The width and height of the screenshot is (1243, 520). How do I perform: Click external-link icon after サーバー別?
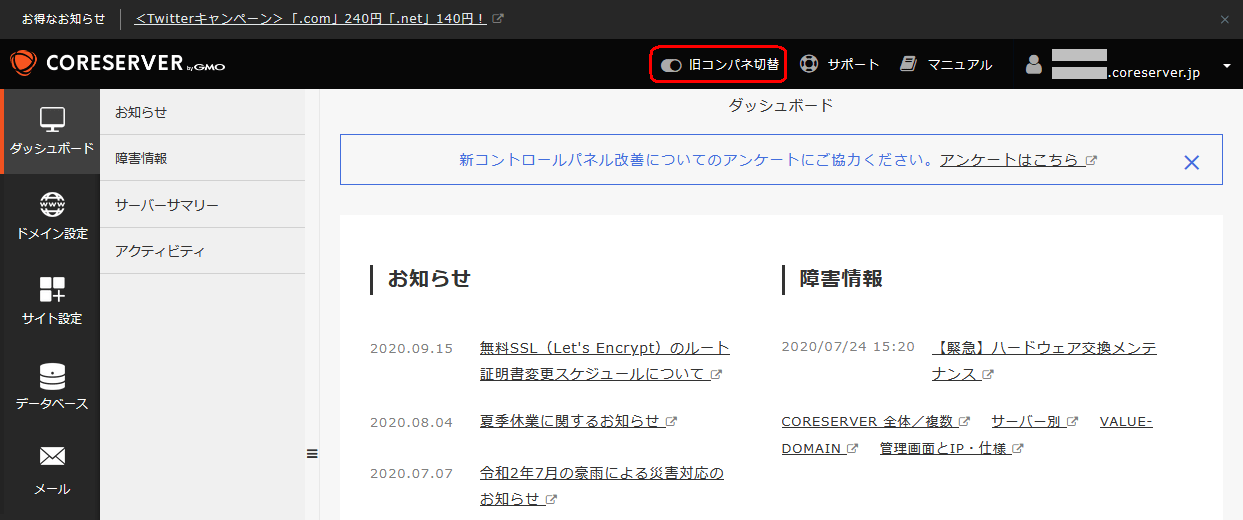(x=1072, y=422)
